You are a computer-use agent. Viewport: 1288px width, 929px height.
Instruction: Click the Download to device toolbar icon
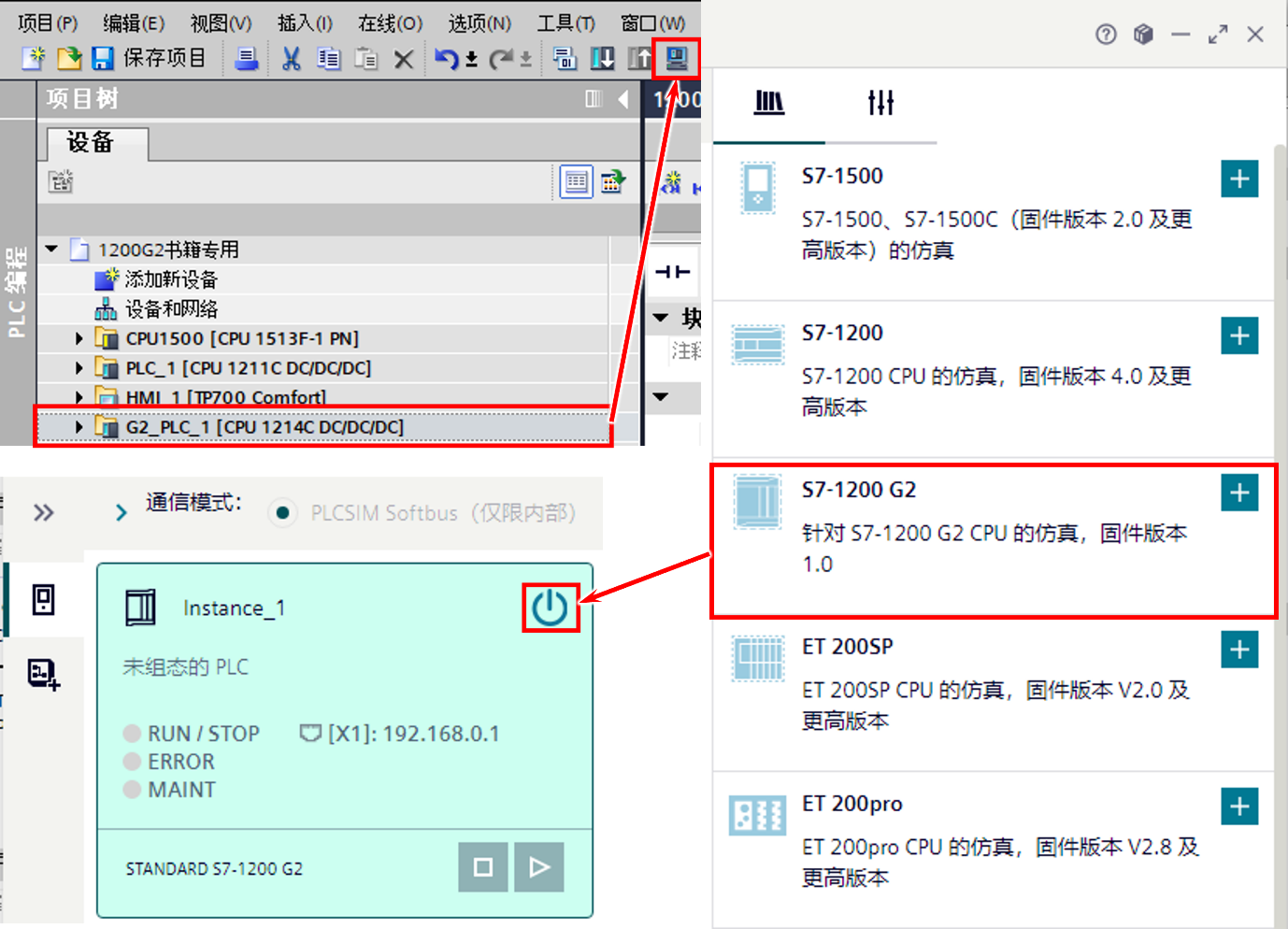[x=603, y=58]
